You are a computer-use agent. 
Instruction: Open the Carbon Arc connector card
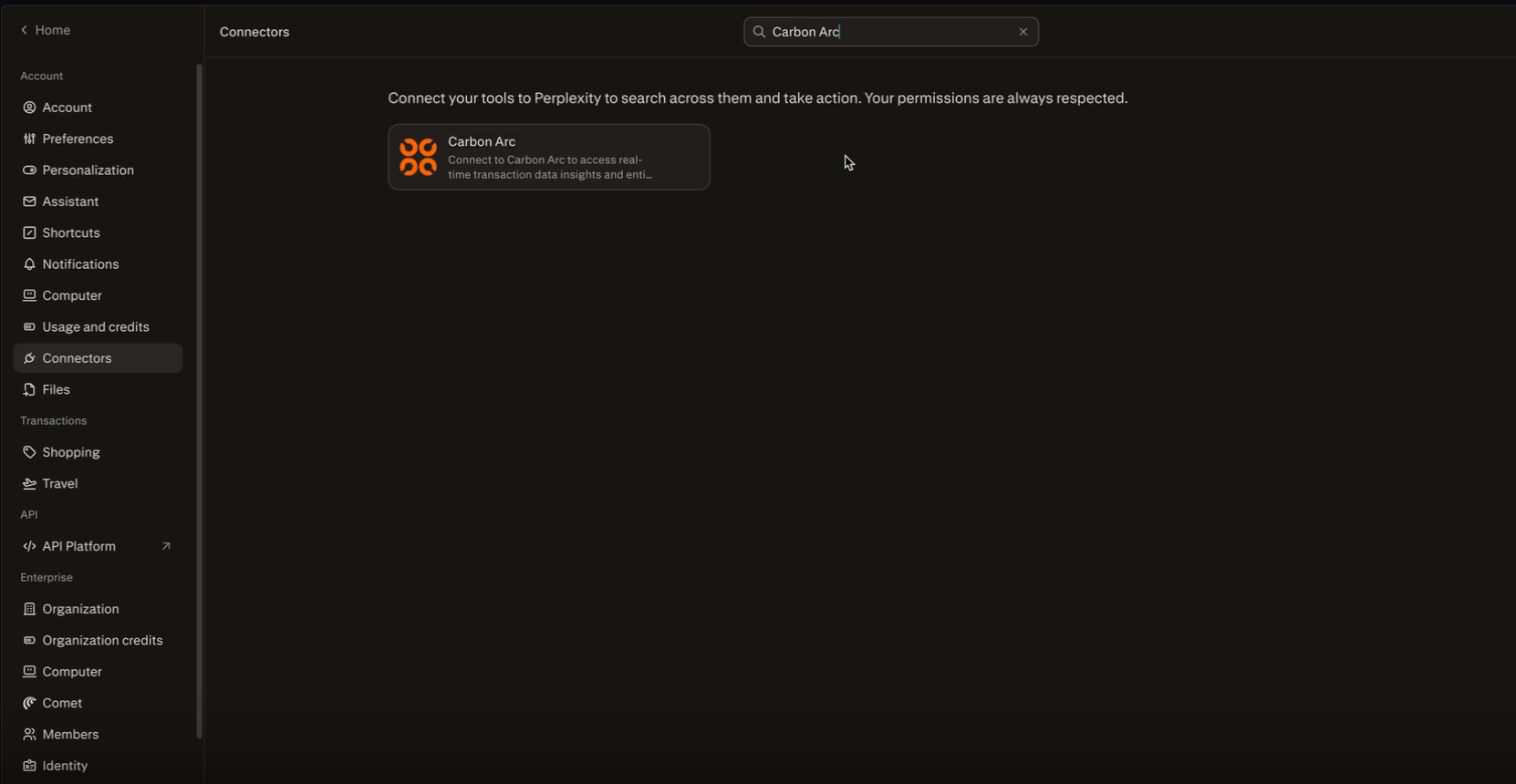pos(549,157)
